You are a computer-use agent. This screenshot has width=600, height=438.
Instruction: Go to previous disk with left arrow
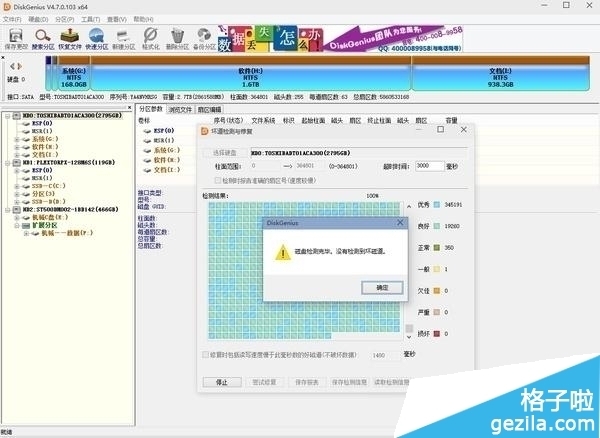tap(12, 66)
